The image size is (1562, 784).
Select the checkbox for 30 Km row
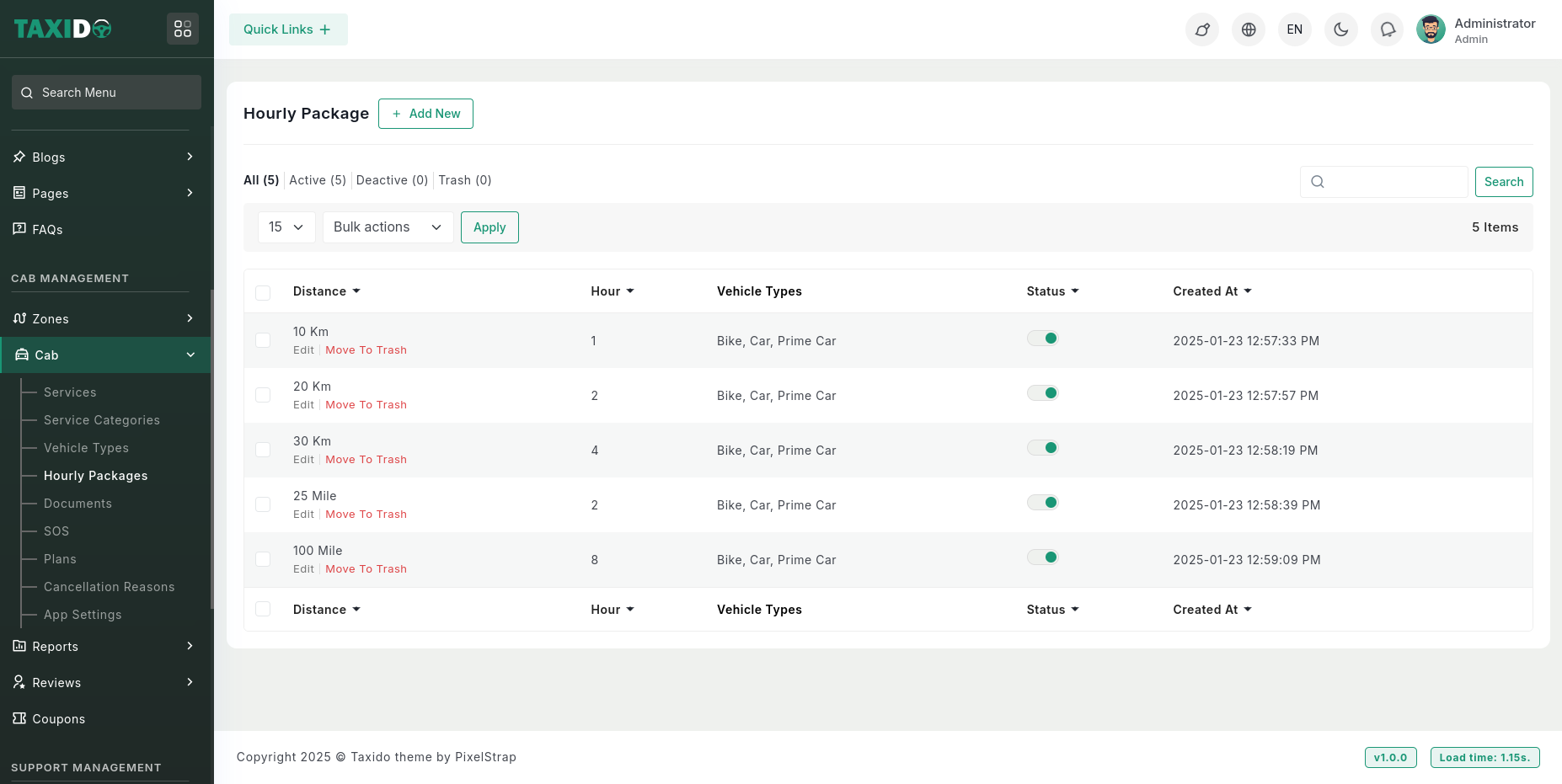pyautogui.click(x=263, y=450)
